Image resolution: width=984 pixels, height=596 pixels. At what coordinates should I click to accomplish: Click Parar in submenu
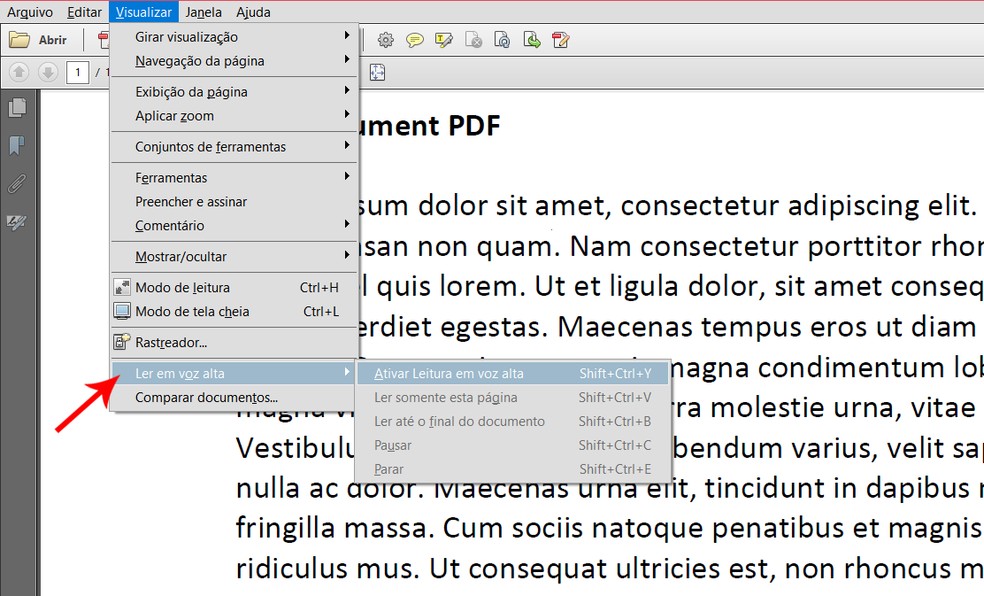tap(513, 469)
